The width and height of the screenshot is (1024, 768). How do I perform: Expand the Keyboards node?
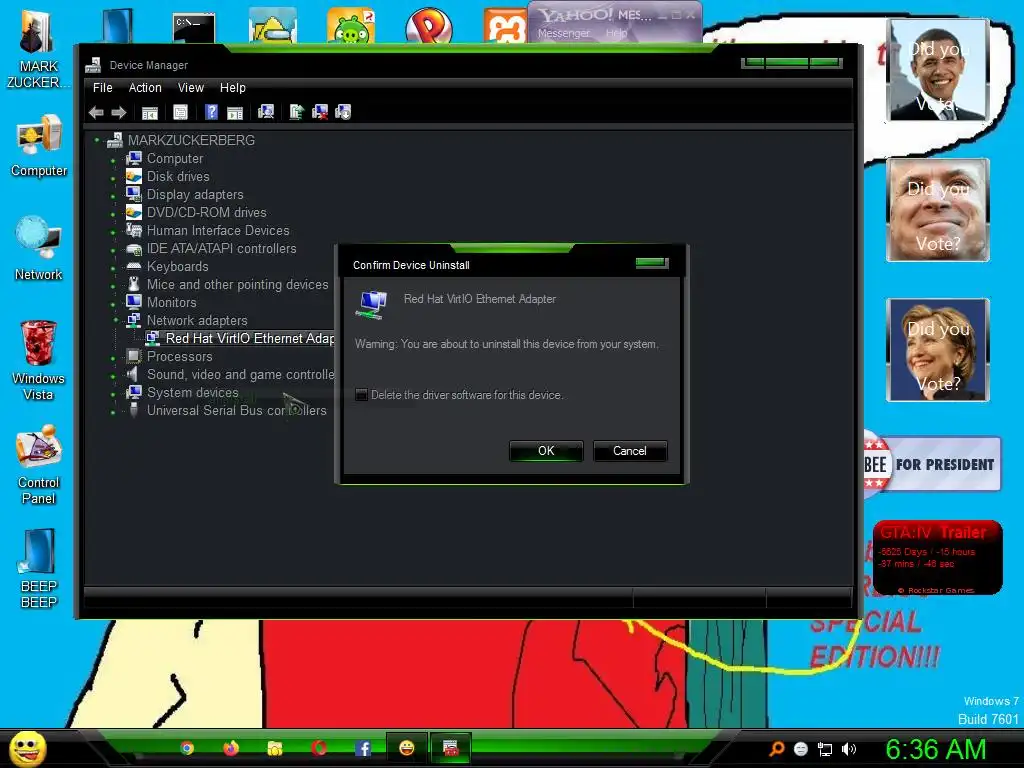pyautogui.click(x=113, y=268)
